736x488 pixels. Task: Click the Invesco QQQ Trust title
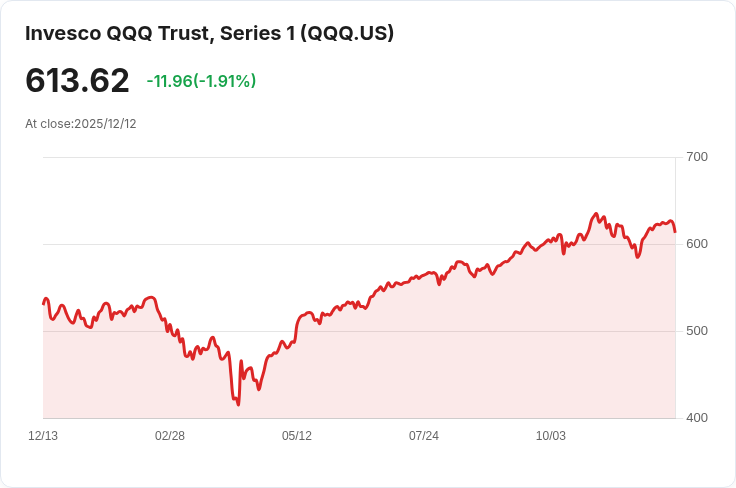click(209, 33)
